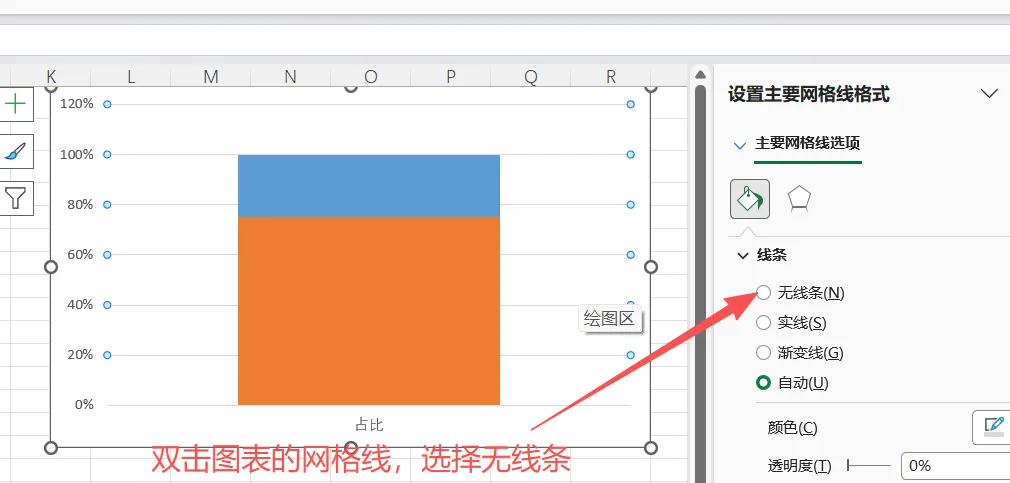Click the 60% axis label
The height and width of the screenshot is (483, 1010).
81,254
